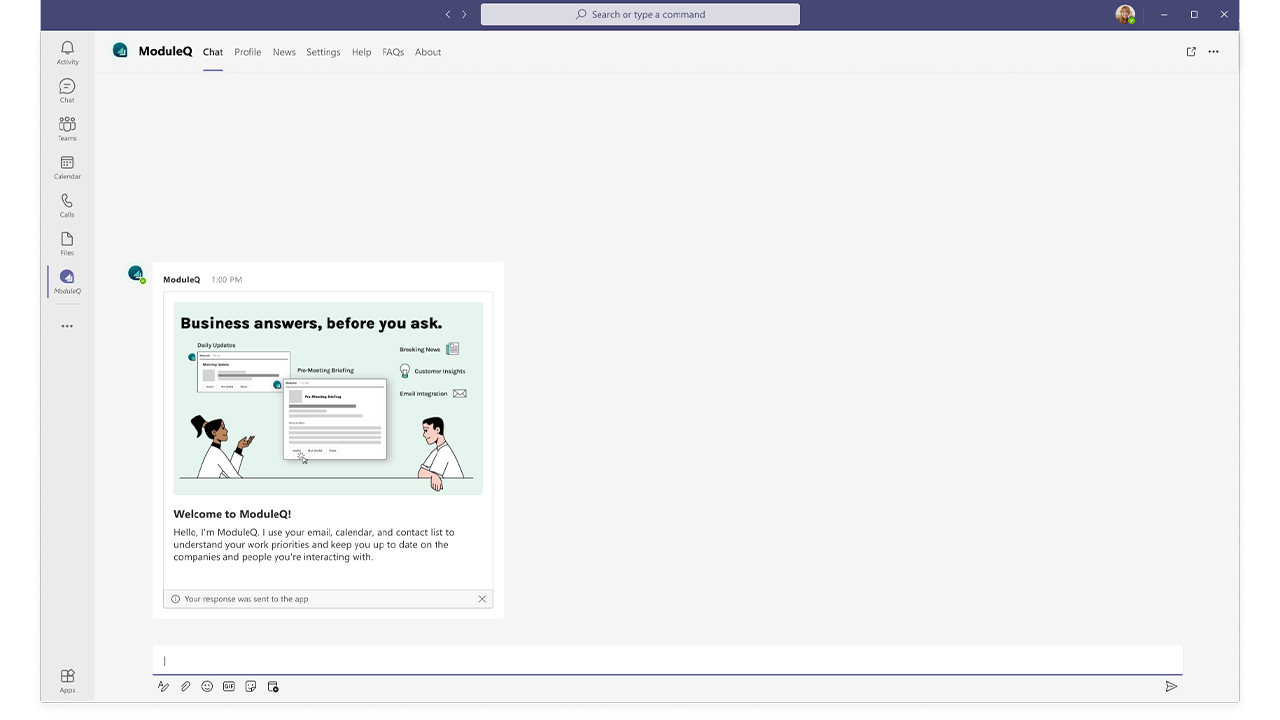Viewport: 1280px width, 720px height.
Task: Navigate back using the left arrow
Action: pyautogui.click(x=448, y=14)
